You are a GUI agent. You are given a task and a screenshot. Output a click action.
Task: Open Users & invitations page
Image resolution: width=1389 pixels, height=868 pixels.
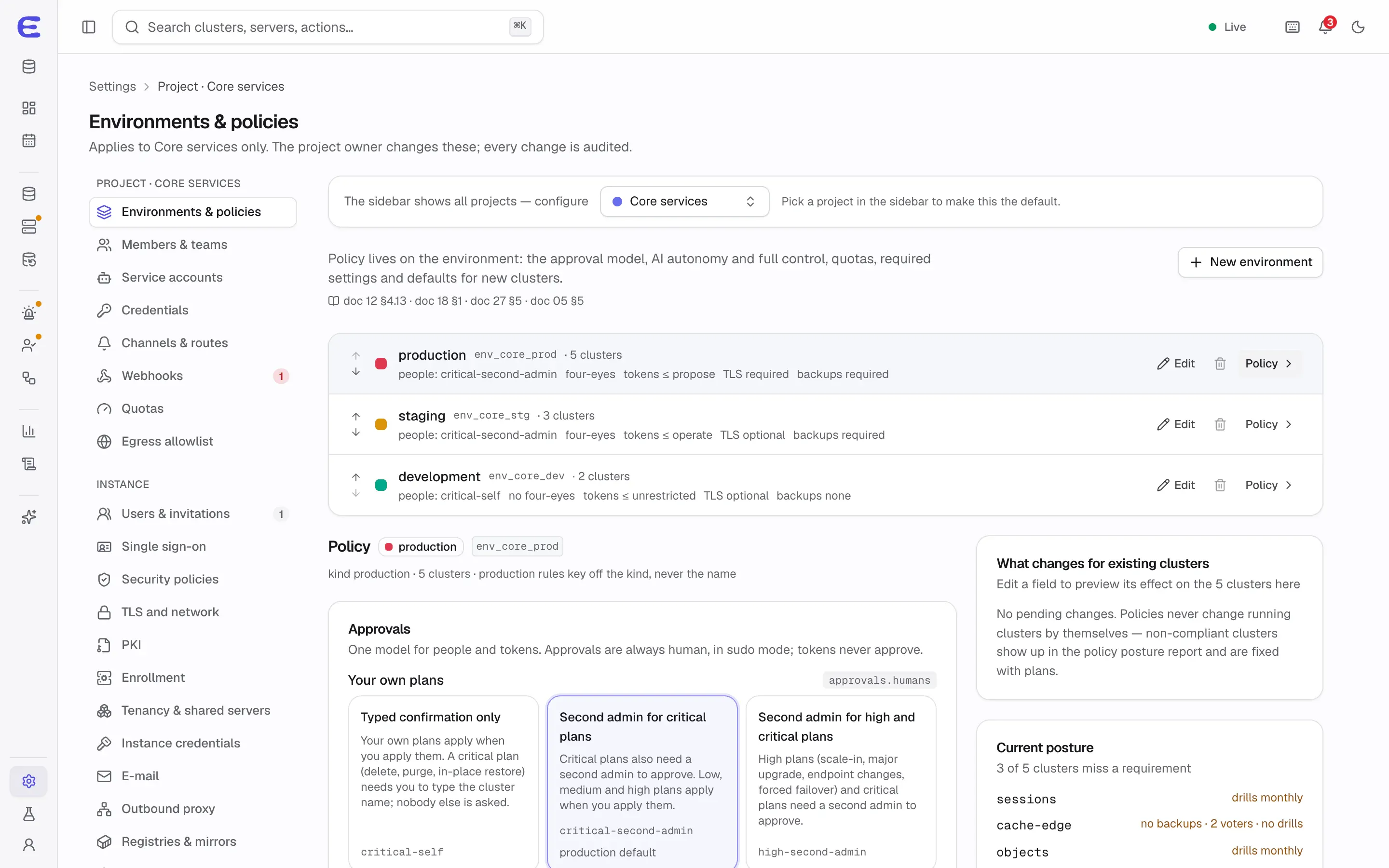[193, 514]
